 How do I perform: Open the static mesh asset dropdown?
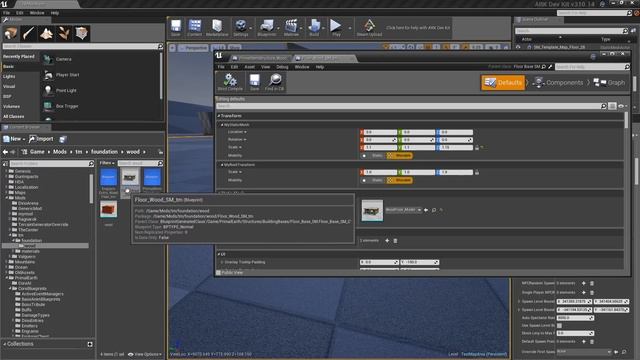click(403, 210)
